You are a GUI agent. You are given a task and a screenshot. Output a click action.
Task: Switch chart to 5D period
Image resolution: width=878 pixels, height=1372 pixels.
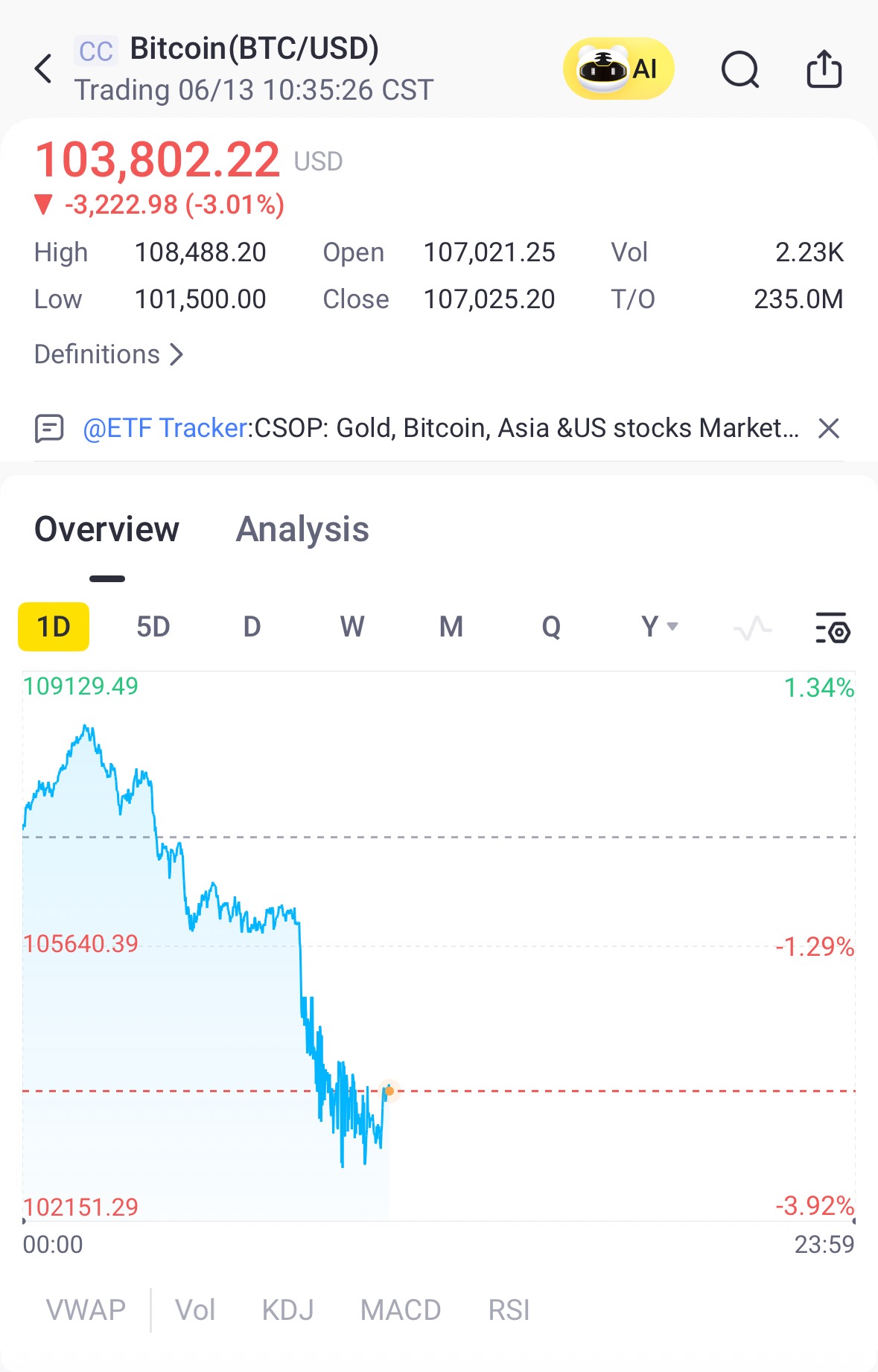click(153, 627)
